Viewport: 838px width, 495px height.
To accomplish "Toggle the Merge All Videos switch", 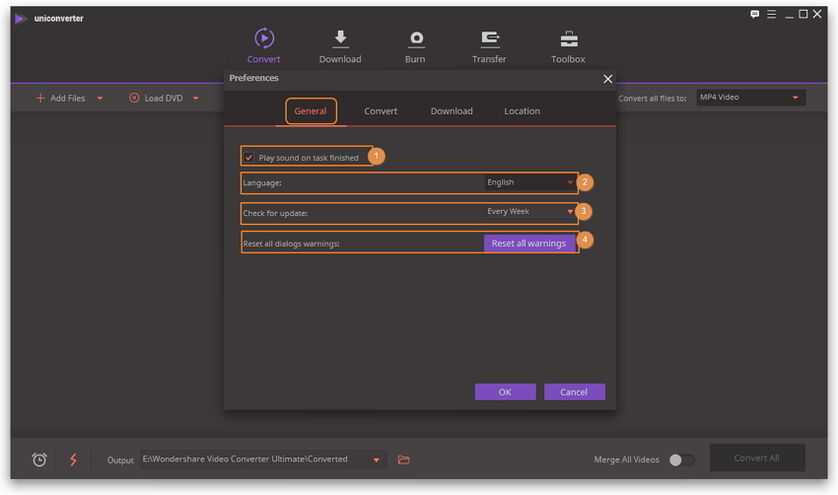I will click(x=681, y=459).
